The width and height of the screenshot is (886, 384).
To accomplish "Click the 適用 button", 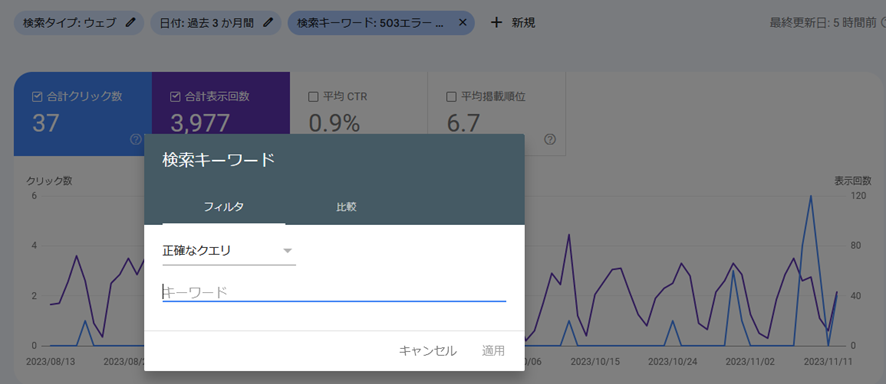I will [493, 351].
